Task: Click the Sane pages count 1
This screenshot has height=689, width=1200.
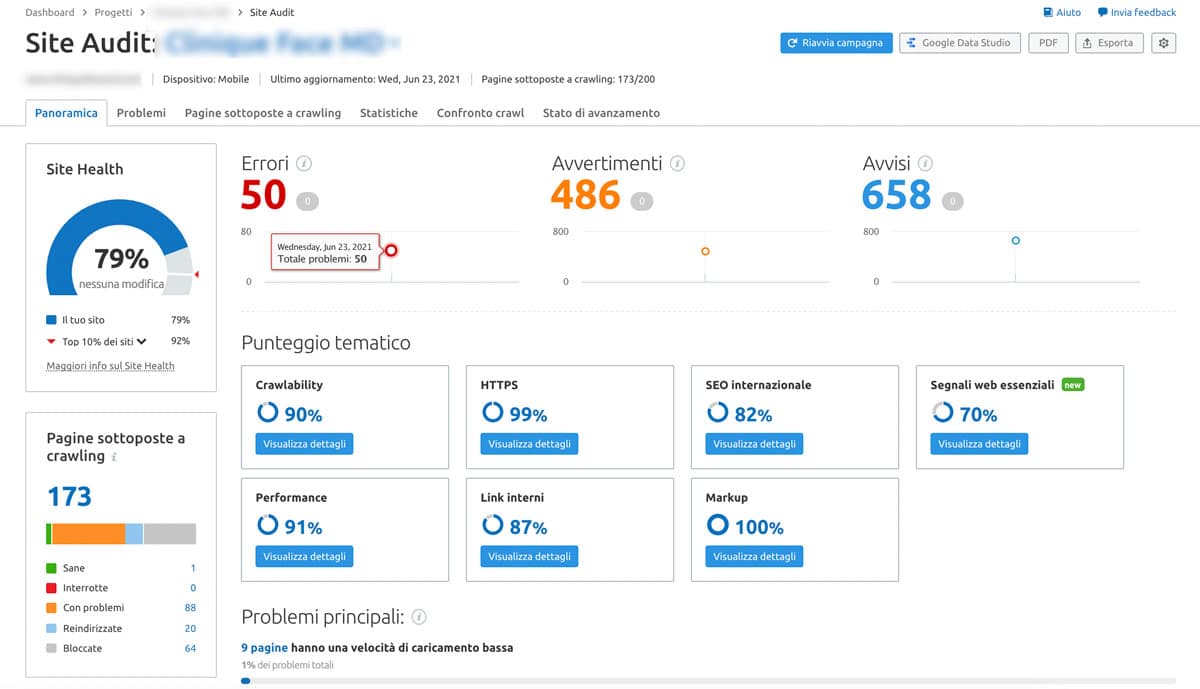Action: (193, 568)
